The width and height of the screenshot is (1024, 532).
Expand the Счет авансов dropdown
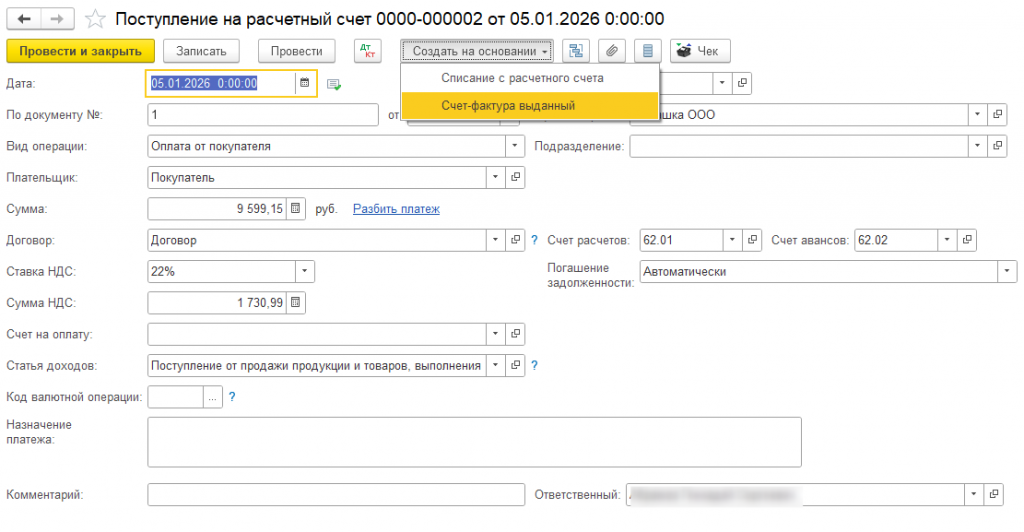947,240
